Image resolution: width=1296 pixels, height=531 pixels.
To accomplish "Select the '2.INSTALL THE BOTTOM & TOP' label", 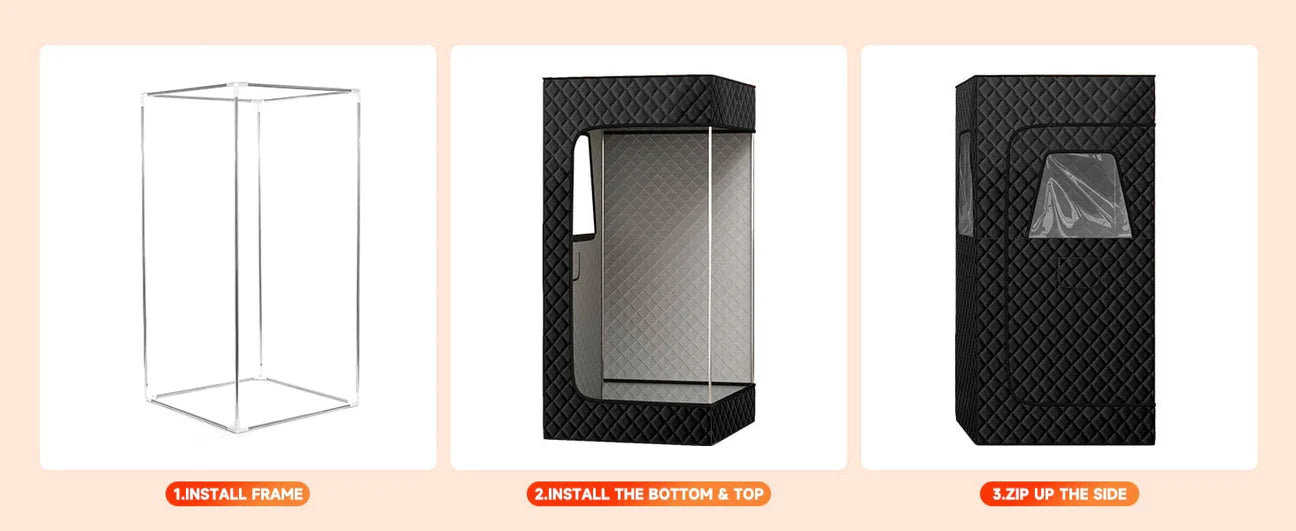I will click(x=648, y=494).
